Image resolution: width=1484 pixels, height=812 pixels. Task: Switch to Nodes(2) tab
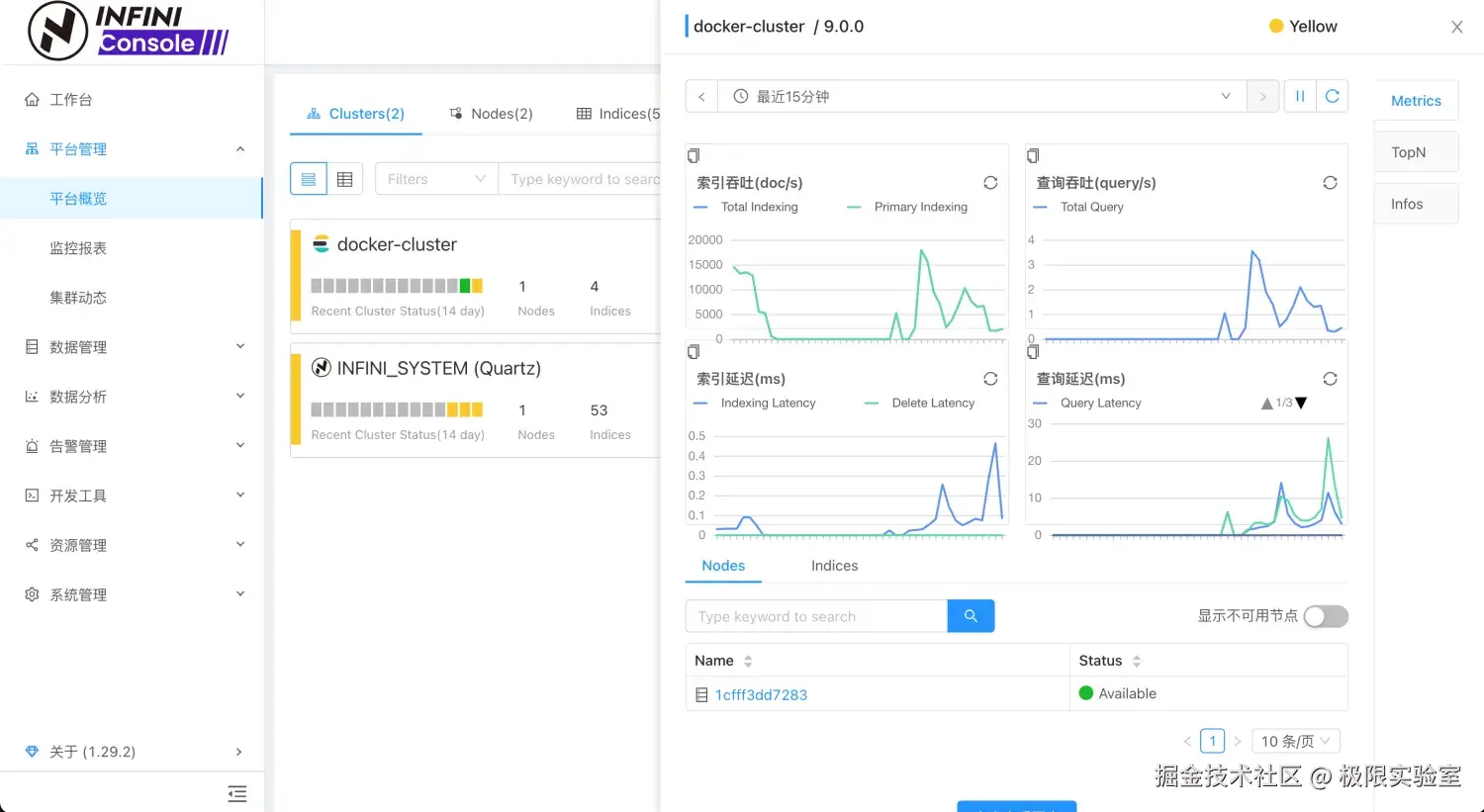coord(492,114)
